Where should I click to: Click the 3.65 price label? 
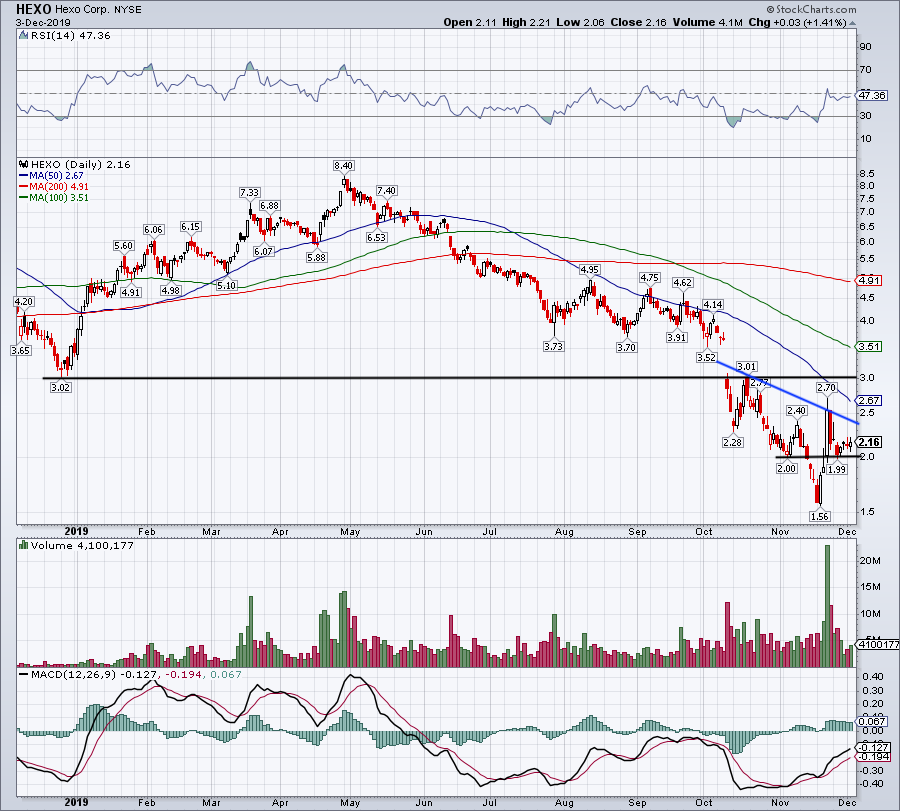20,350
